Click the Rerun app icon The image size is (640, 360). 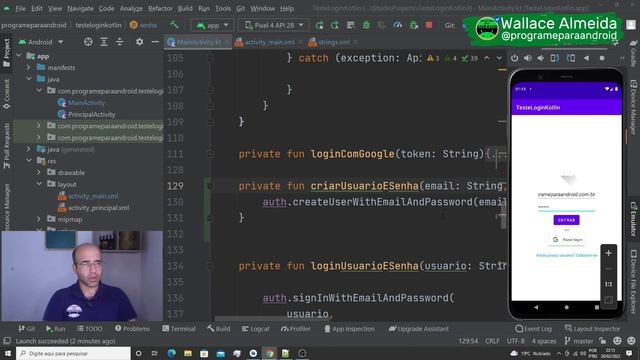coord(319,25)
